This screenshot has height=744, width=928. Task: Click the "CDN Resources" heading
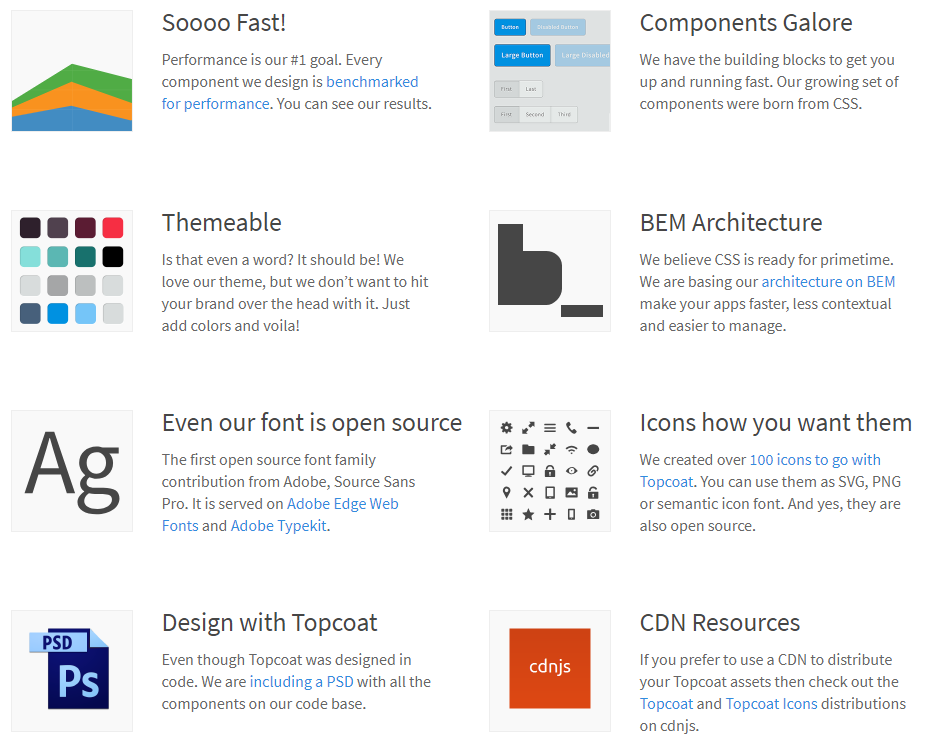click(720, 623)
